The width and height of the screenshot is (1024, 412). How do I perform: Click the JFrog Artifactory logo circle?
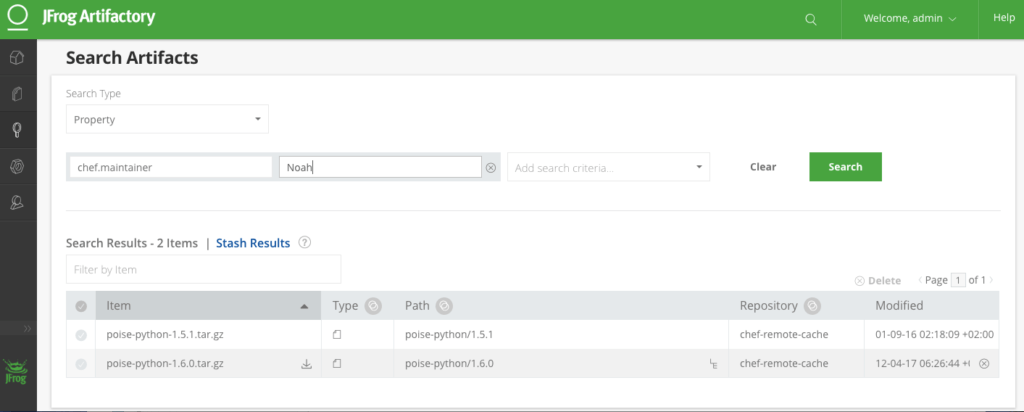pos(18,18)
